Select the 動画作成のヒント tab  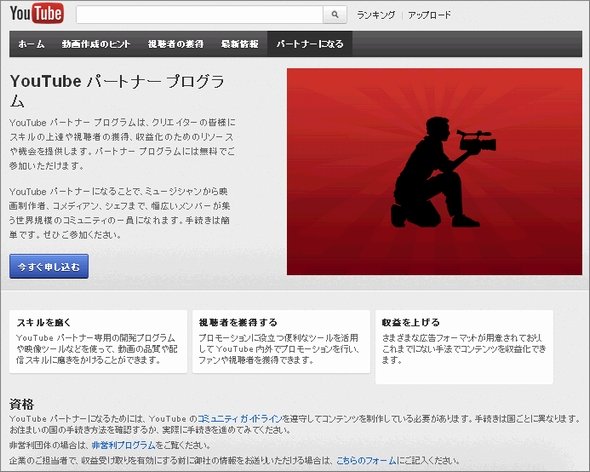coord(96,44)
